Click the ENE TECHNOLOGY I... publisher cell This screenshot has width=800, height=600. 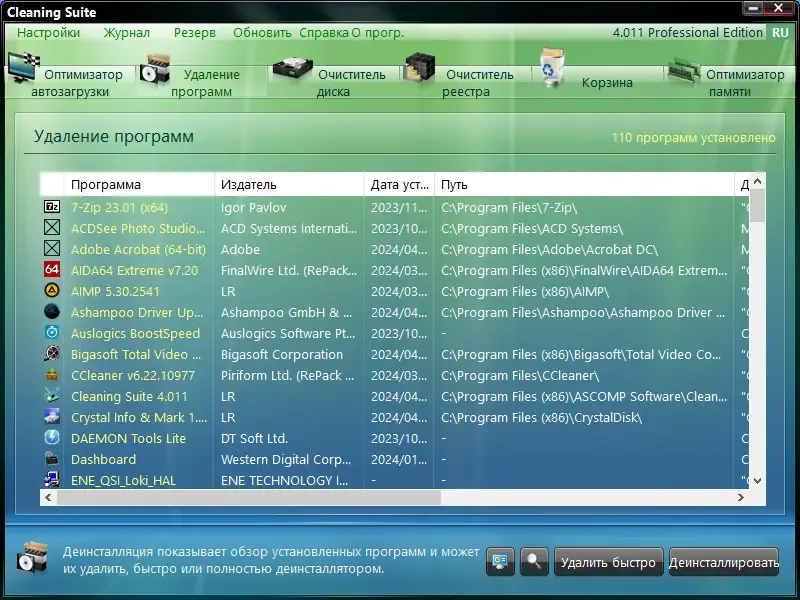(x=284, y=480)
